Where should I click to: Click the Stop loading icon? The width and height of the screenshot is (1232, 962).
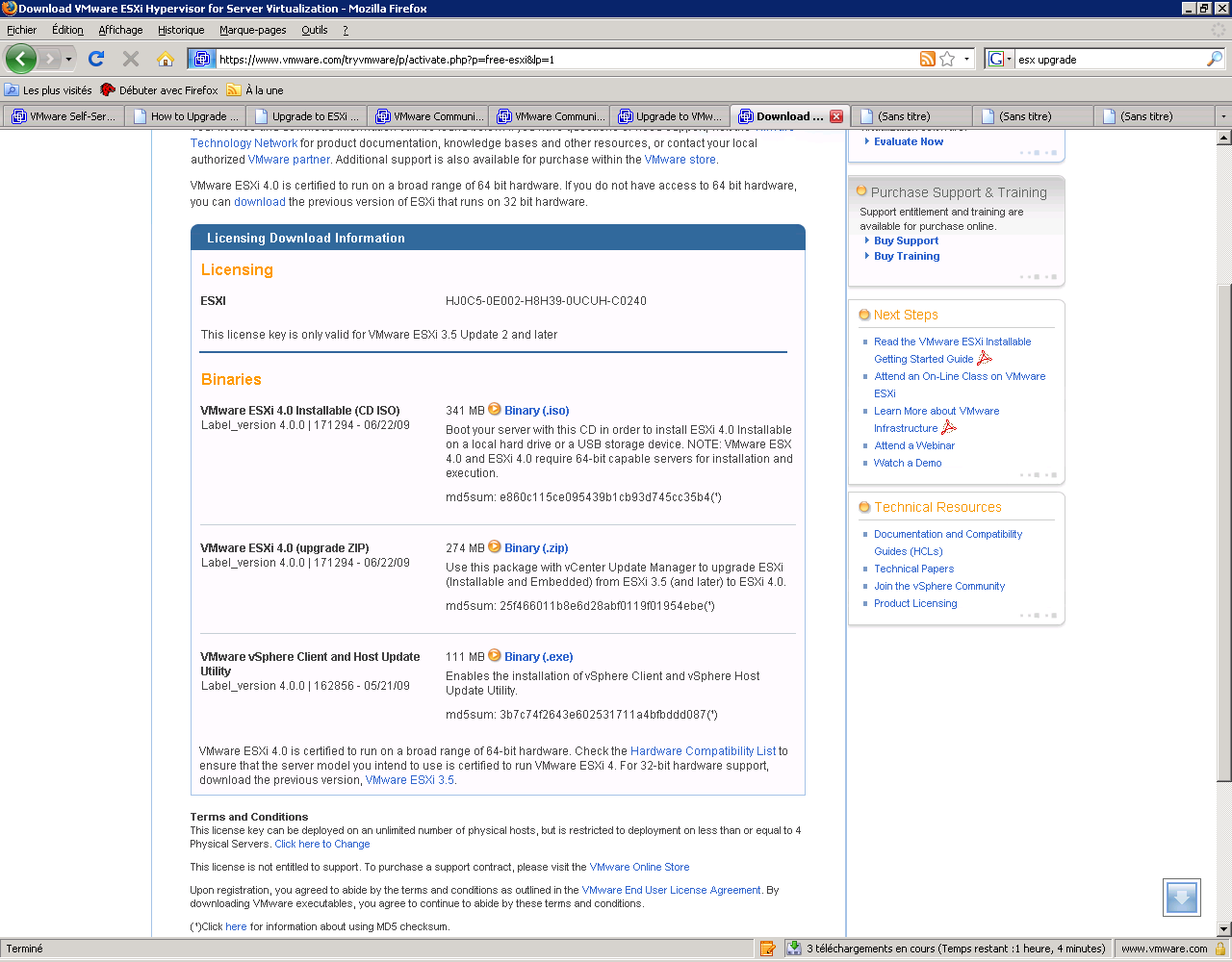131,59
